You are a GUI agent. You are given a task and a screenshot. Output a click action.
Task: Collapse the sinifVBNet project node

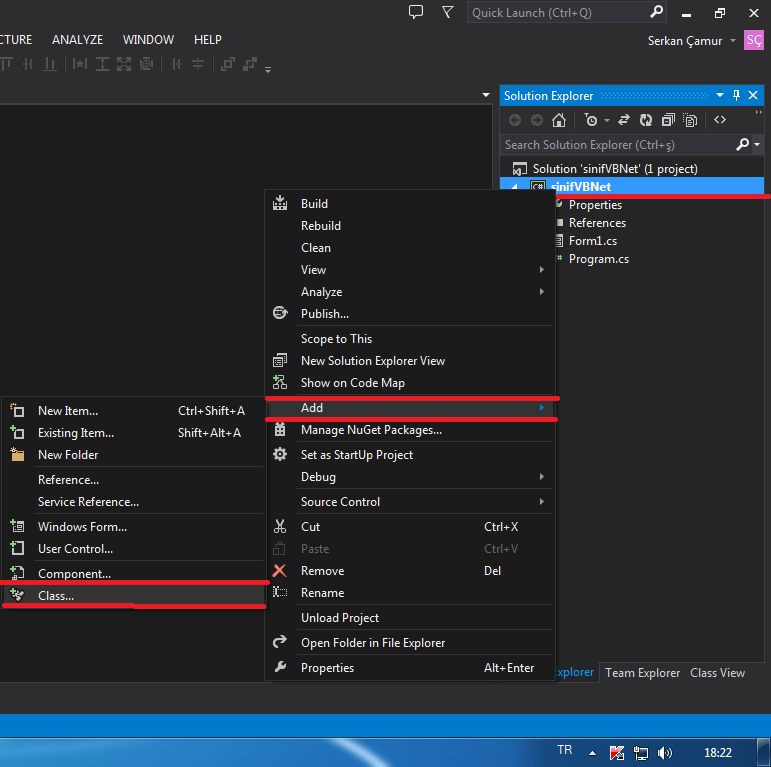[515, 187]
